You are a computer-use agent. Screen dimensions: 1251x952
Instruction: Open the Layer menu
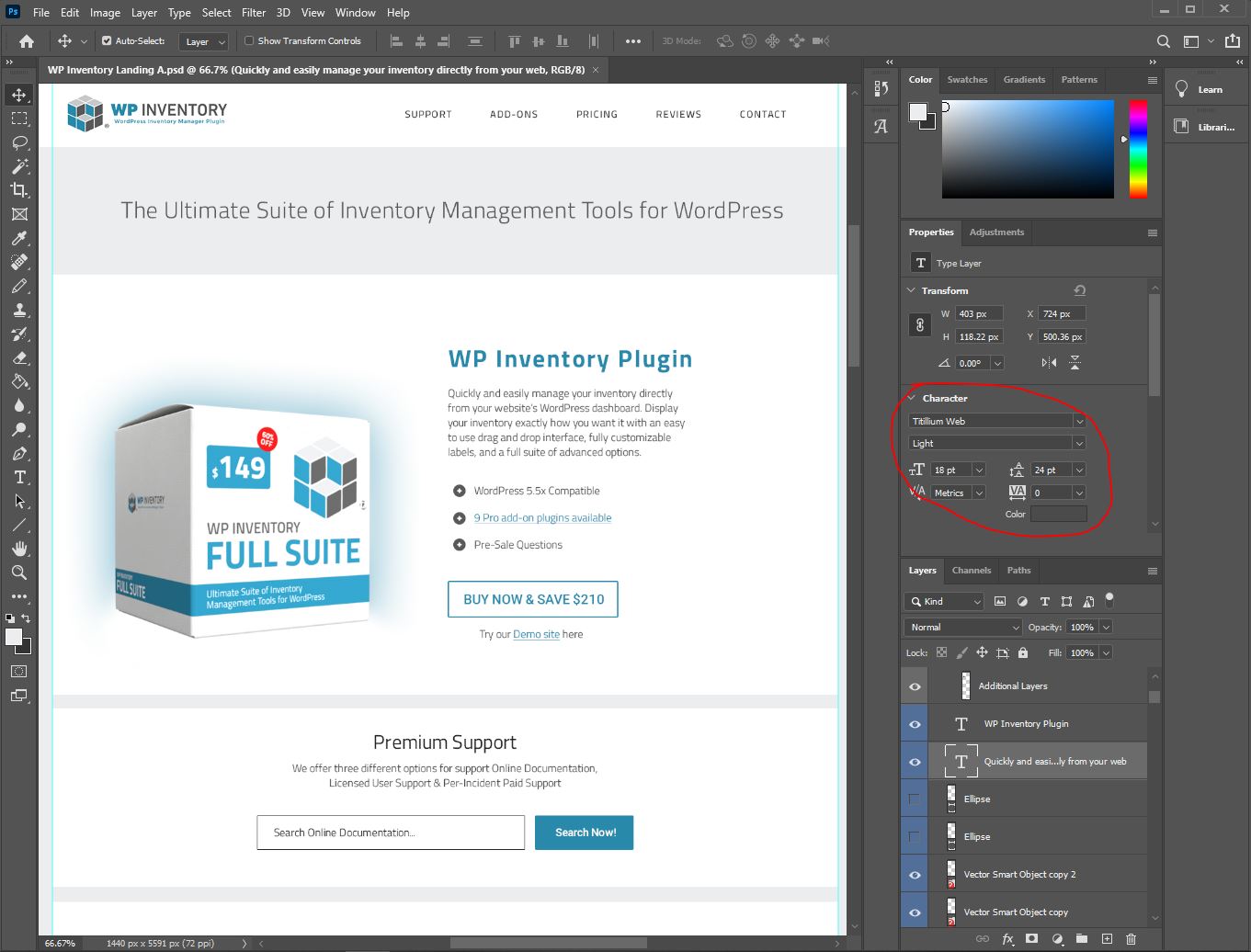click(144, 13)
